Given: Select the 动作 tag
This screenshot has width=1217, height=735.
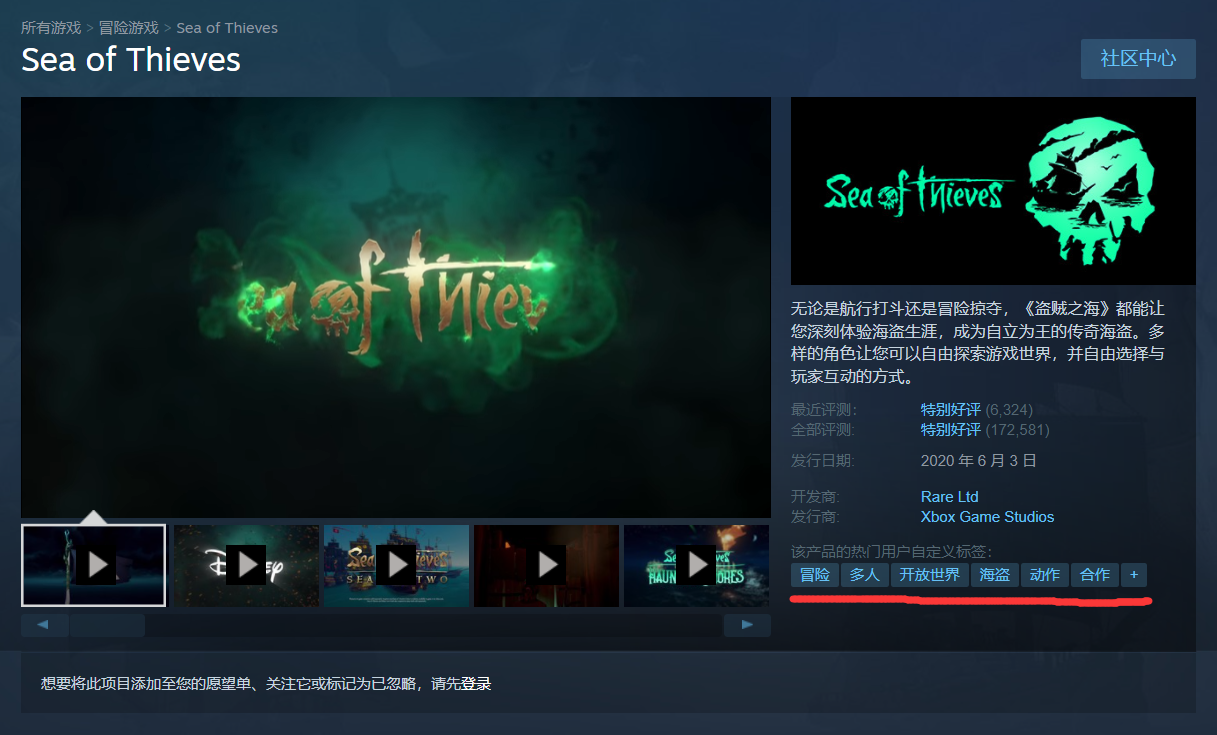Looking at the screenshot, I should [x=1045, y=575].
